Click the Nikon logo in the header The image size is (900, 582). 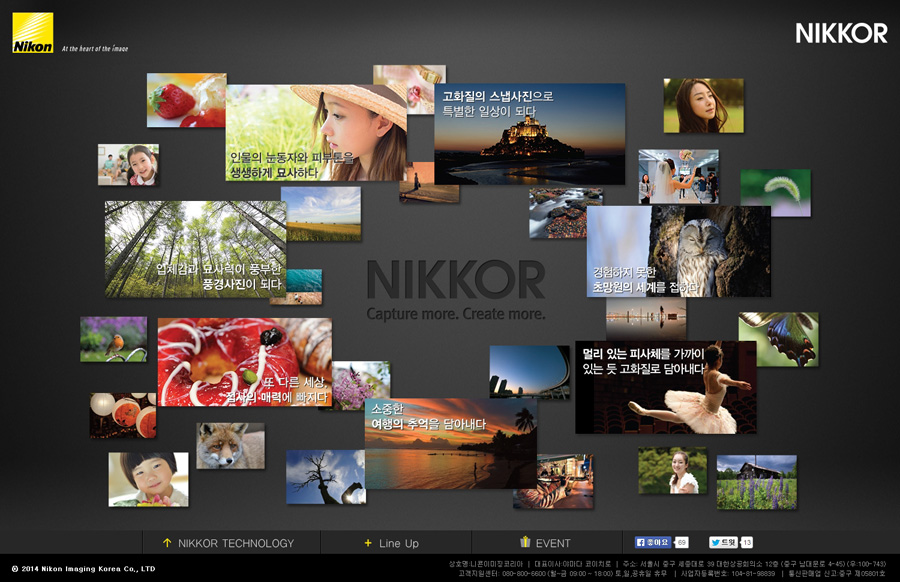point(32,32)
